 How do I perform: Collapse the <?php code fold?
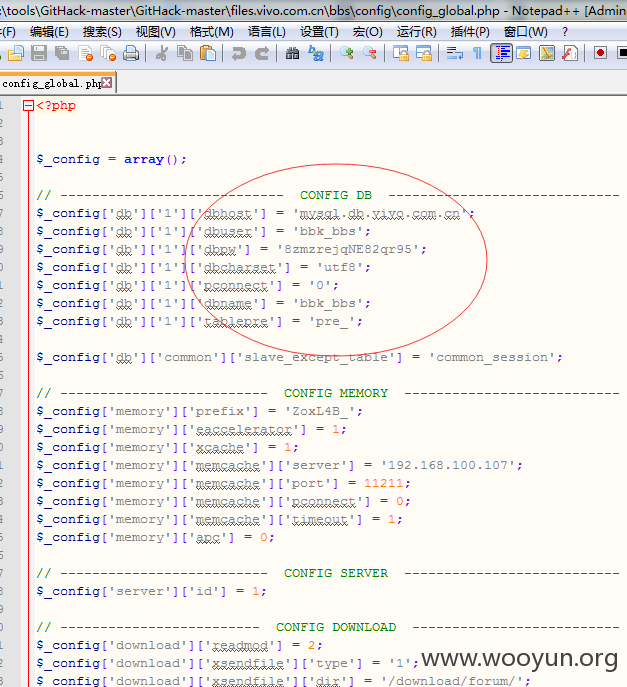tap(28, 106)
